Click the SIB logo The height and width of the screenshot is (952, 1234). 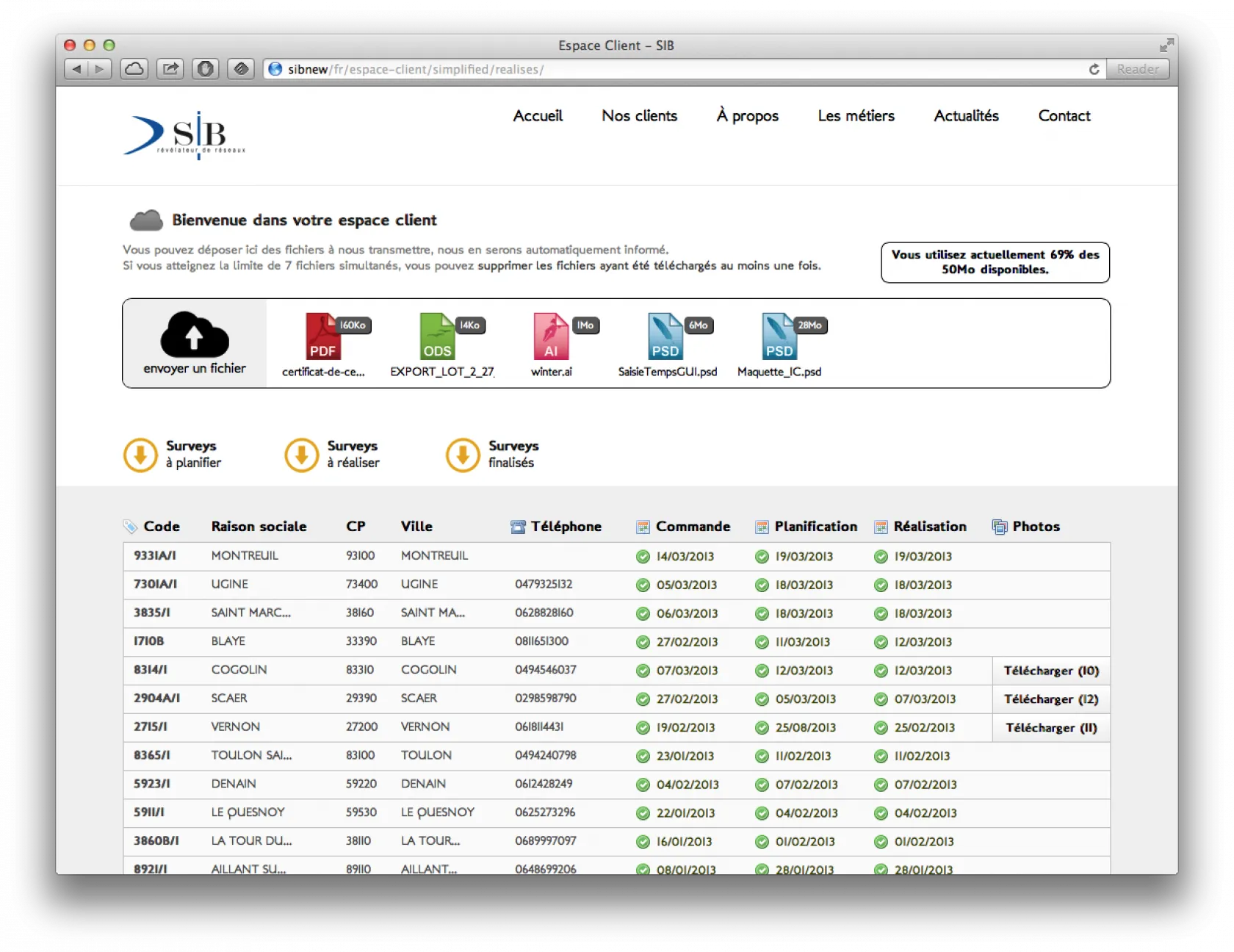pyautogui.click(x=184, y=136)
